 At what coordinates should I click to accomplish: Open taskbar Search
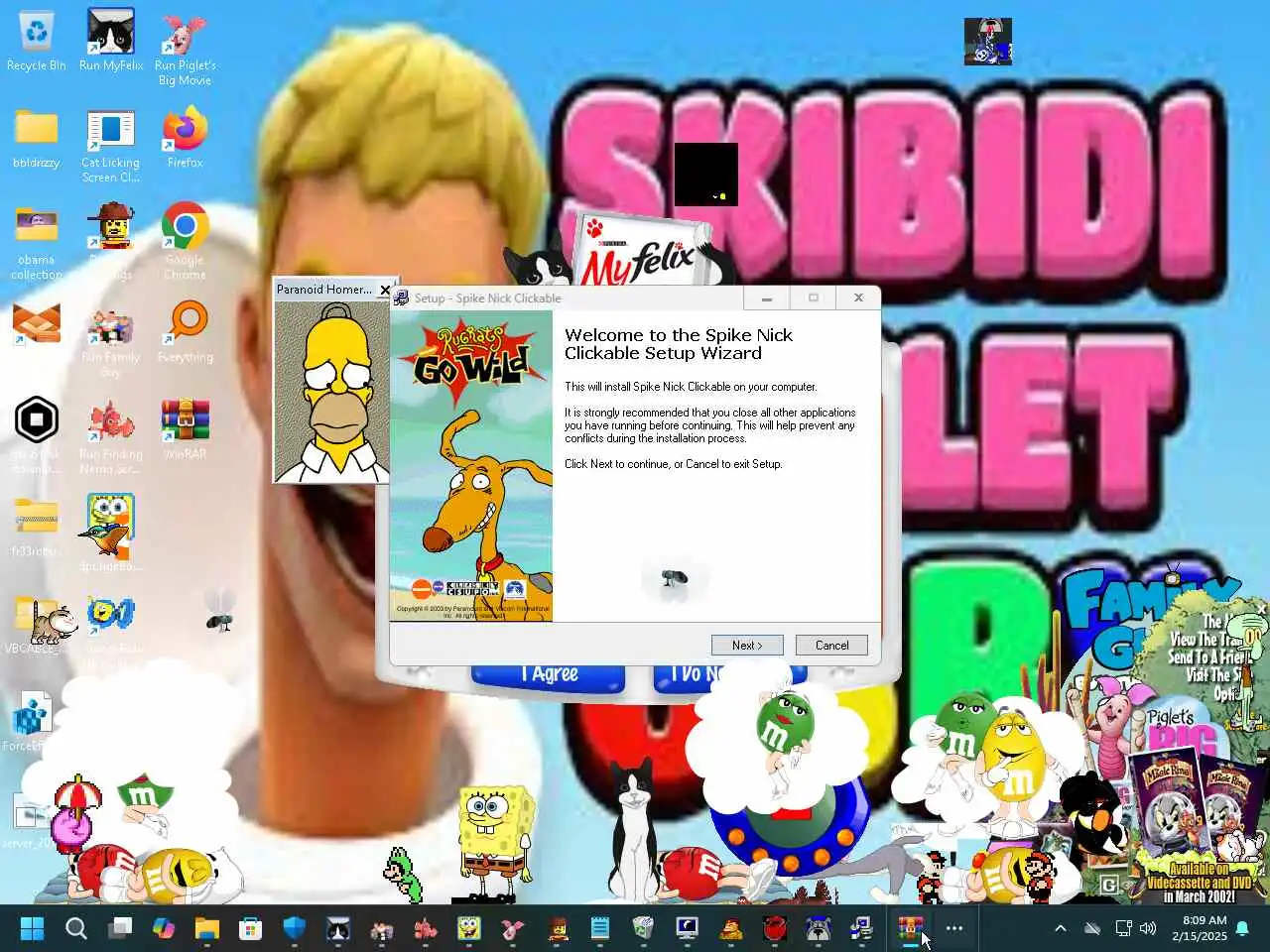[x=76, y=928]
